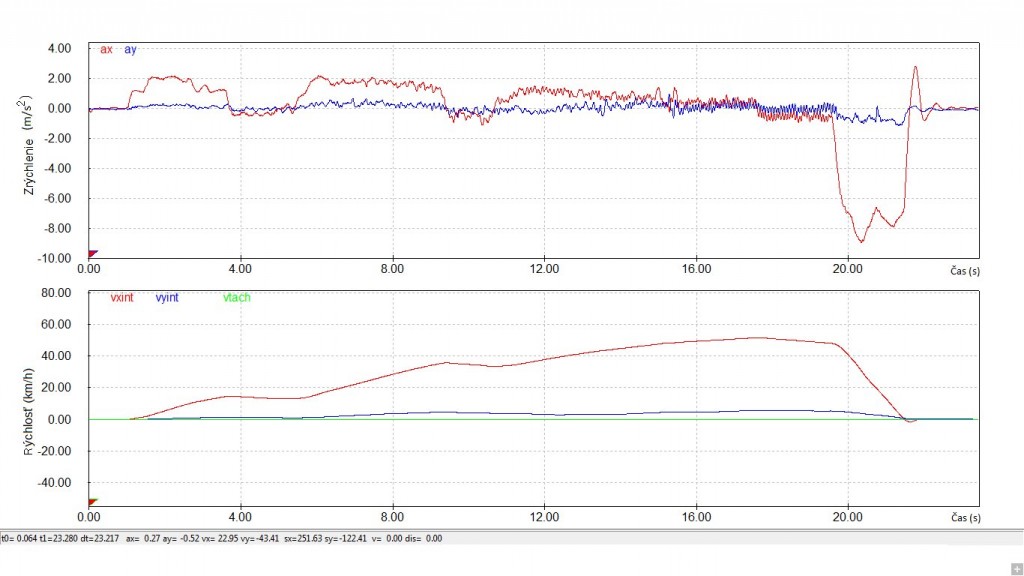Viewport: 1024px width, 576px height.
Task: Click the braking minimum of red ax curve
Action: coord(861,242)
